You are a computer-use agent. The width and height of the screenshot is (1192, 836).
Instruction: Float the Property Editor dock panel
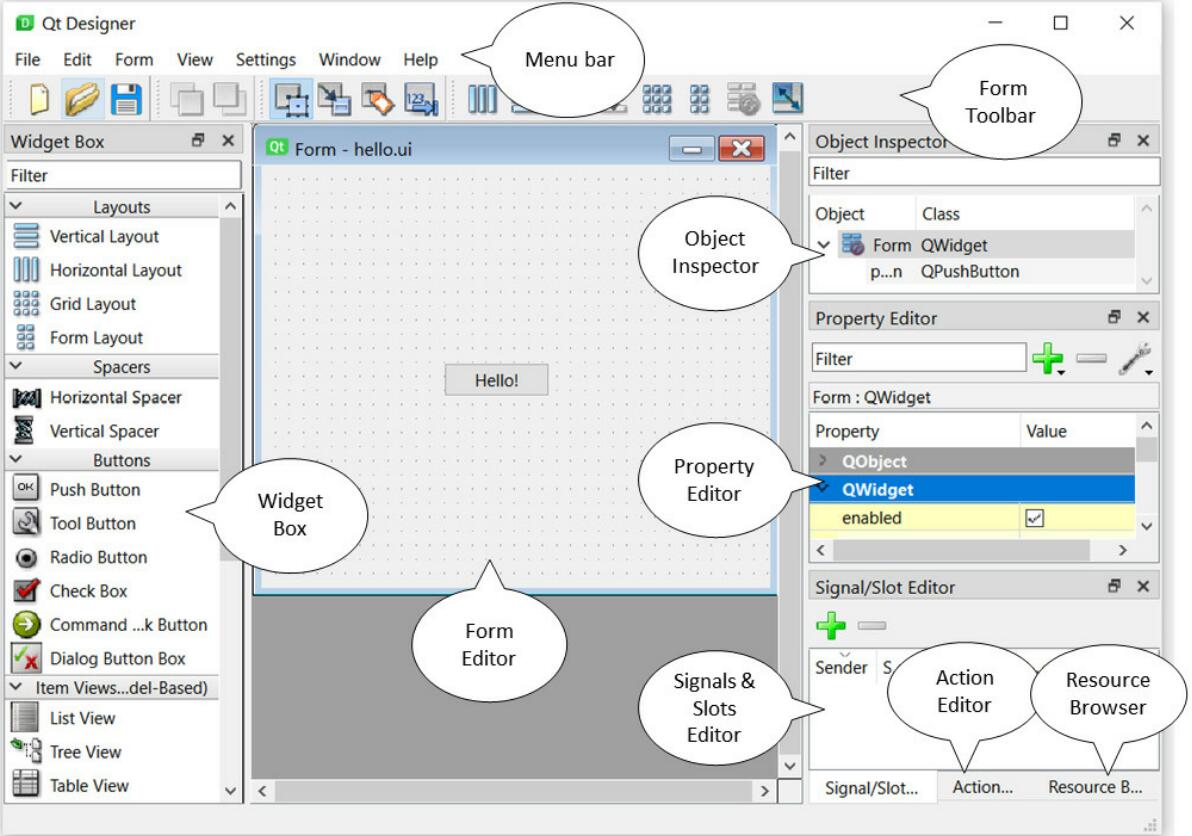point(1114,317)
